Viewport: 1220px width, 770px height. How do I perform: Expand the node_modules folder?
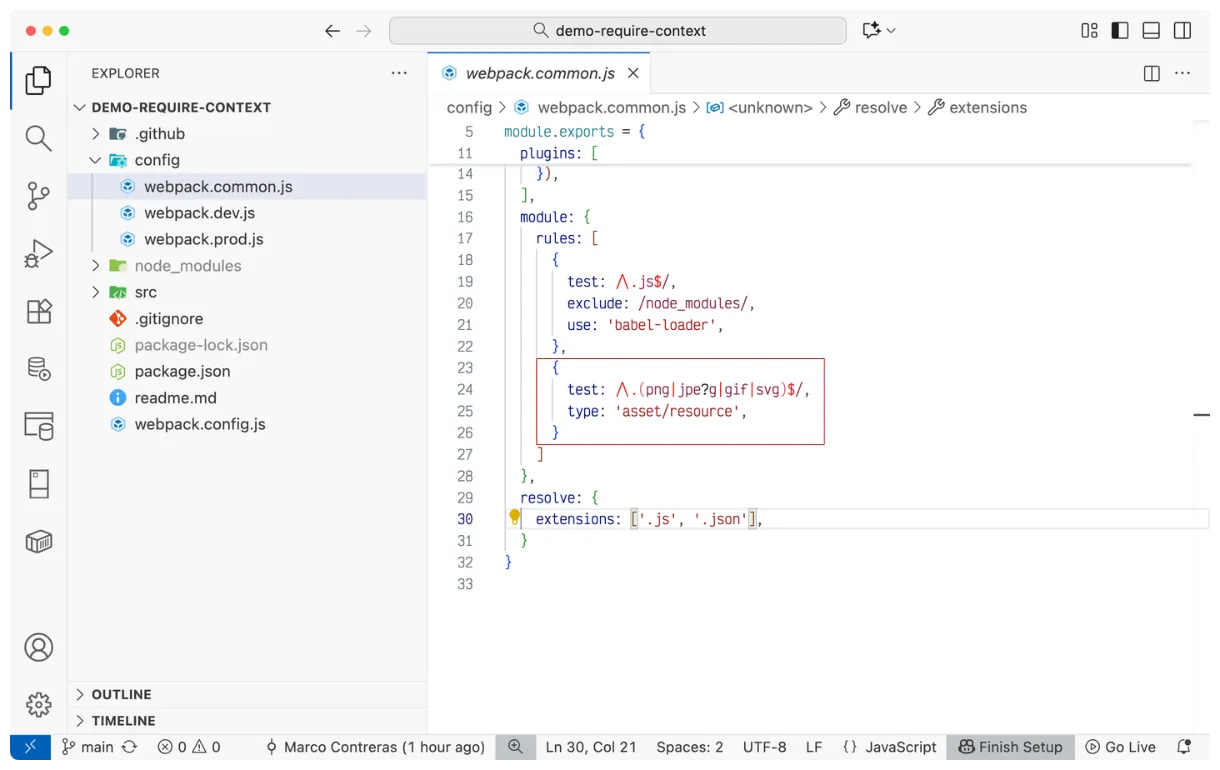(x=188, y=266)
